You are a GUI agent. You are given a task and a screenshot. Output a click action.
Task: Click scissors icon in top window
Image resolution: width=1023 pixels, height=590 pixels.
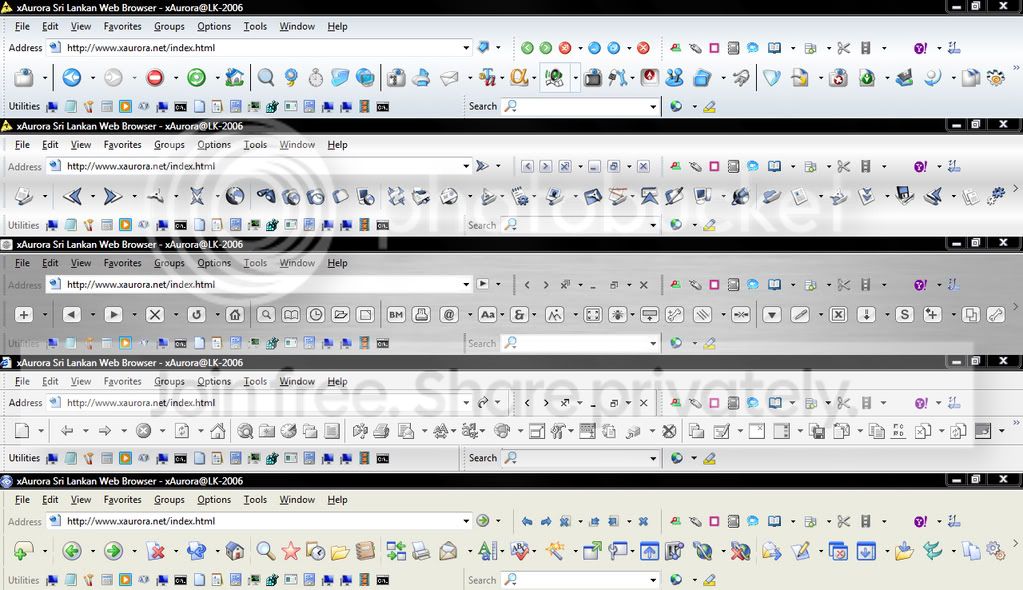844,48
